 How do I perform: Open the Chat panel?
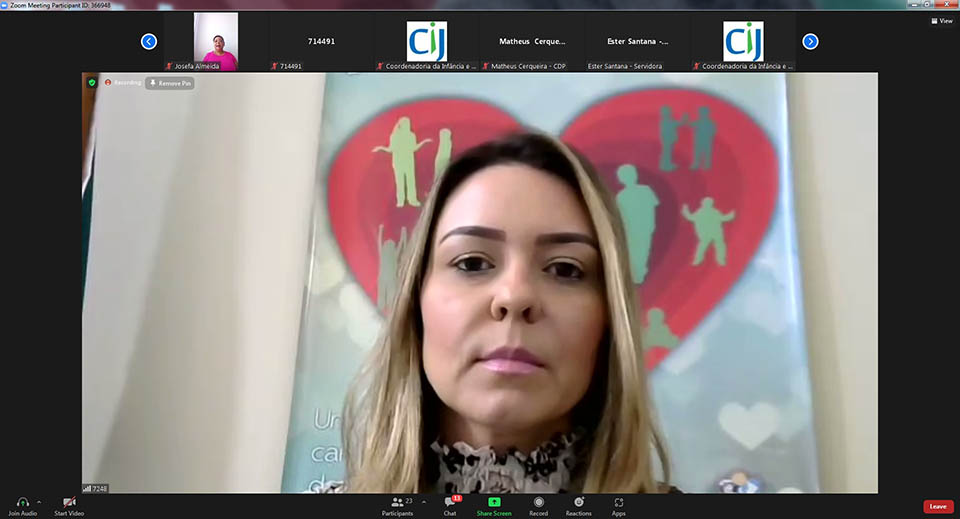click(x=450, y=503)
